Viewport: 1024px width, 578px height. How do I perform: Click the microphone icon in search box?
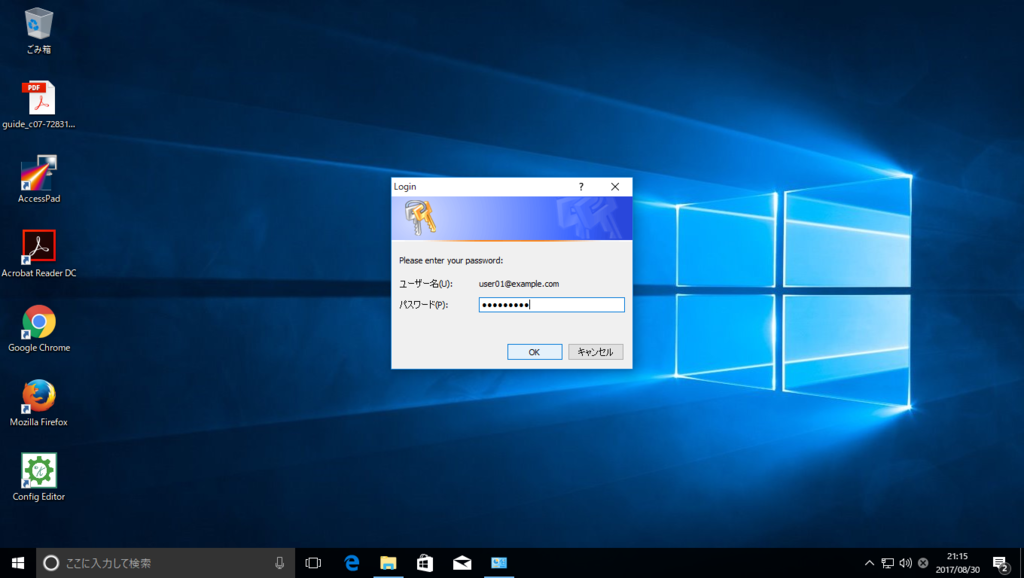click(280, 563)
